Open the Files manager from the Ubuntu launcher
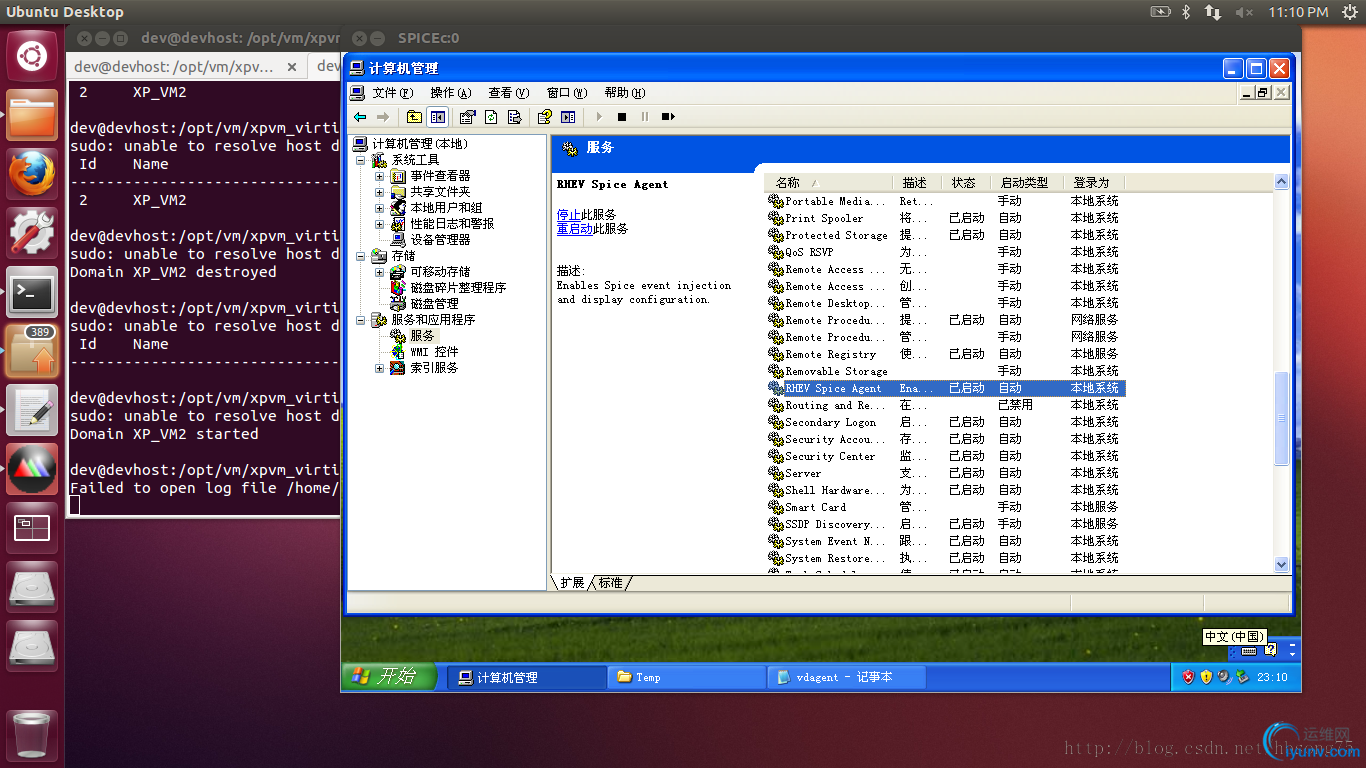The image size is (1366, 768). click(32, 115)
